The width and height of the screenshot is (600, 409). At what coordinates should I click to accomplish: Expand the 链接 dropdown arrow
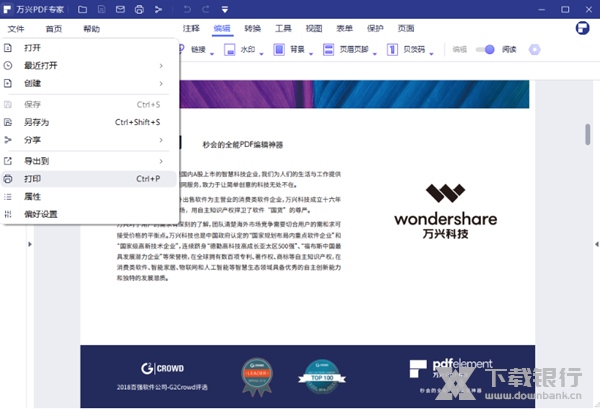tap(212, 54)
